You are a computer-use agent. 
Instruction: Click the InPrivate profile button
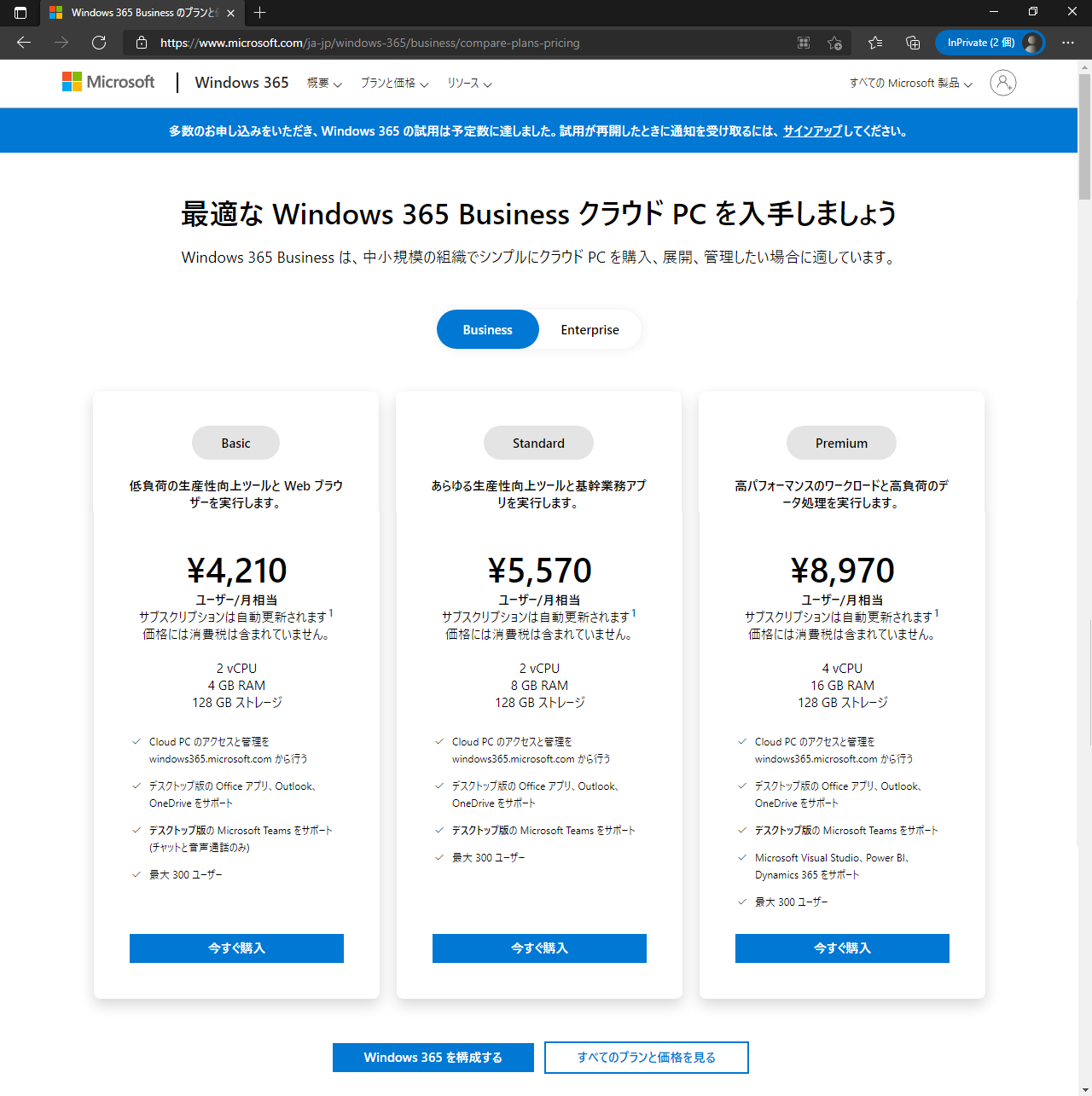pos(990,43)
